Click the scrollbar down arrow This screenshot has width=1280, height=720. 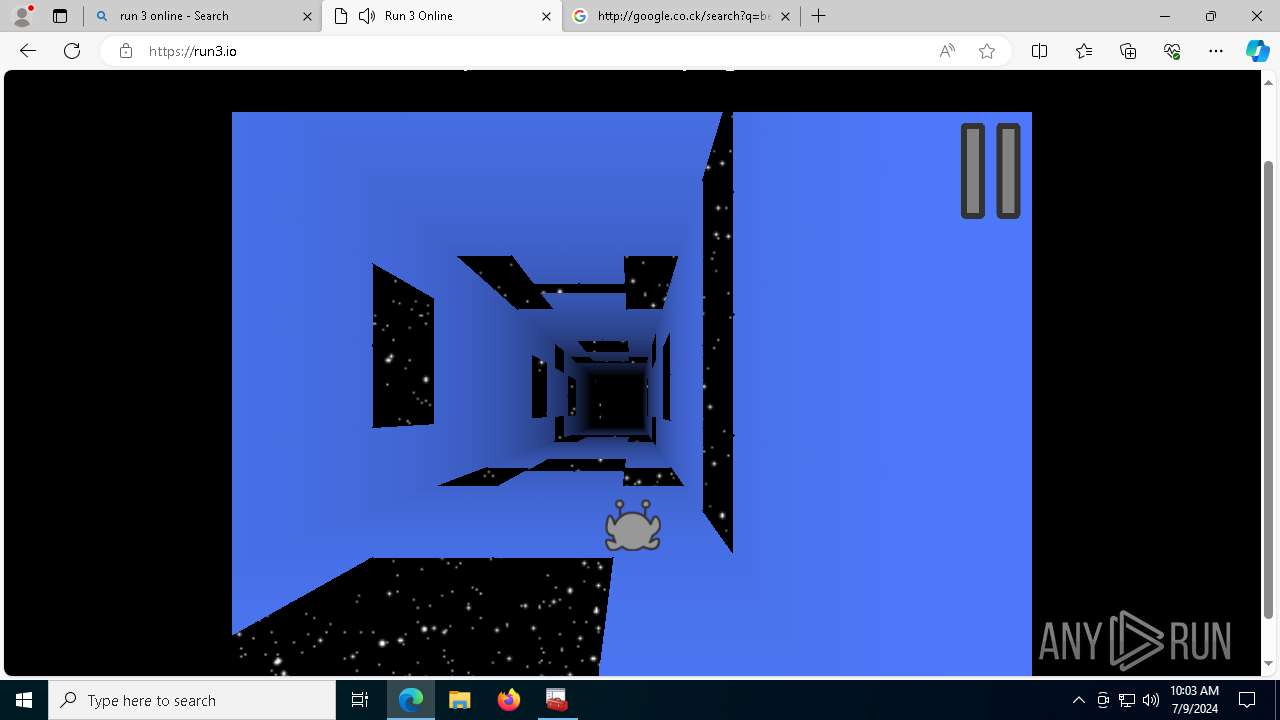point(1269,664)
